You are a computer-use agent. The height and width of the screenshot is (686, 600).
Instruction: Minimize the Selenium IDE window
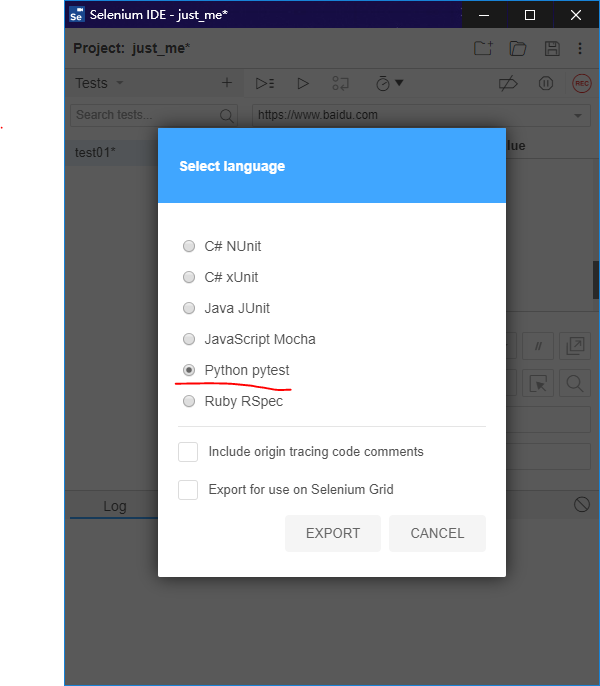click(x=484, y=15)
